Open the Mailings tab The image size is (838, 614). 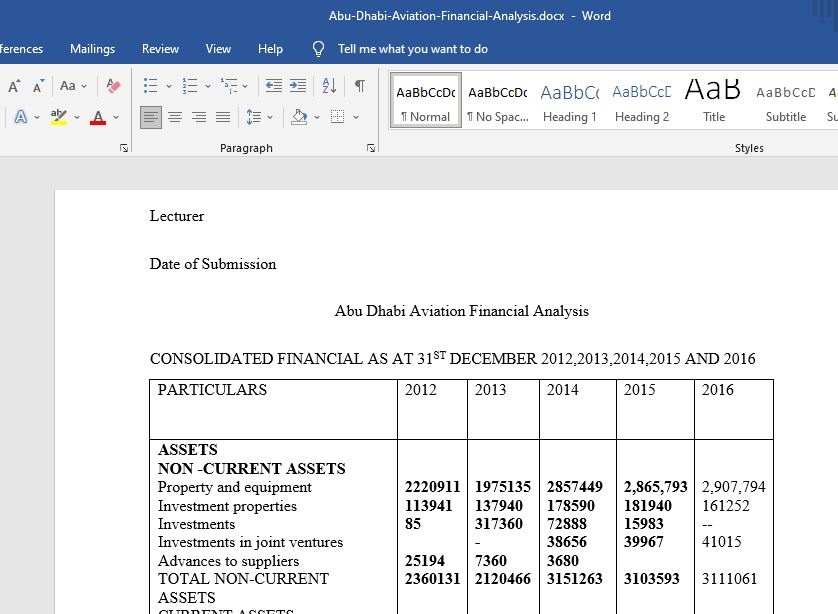point(92,49)
